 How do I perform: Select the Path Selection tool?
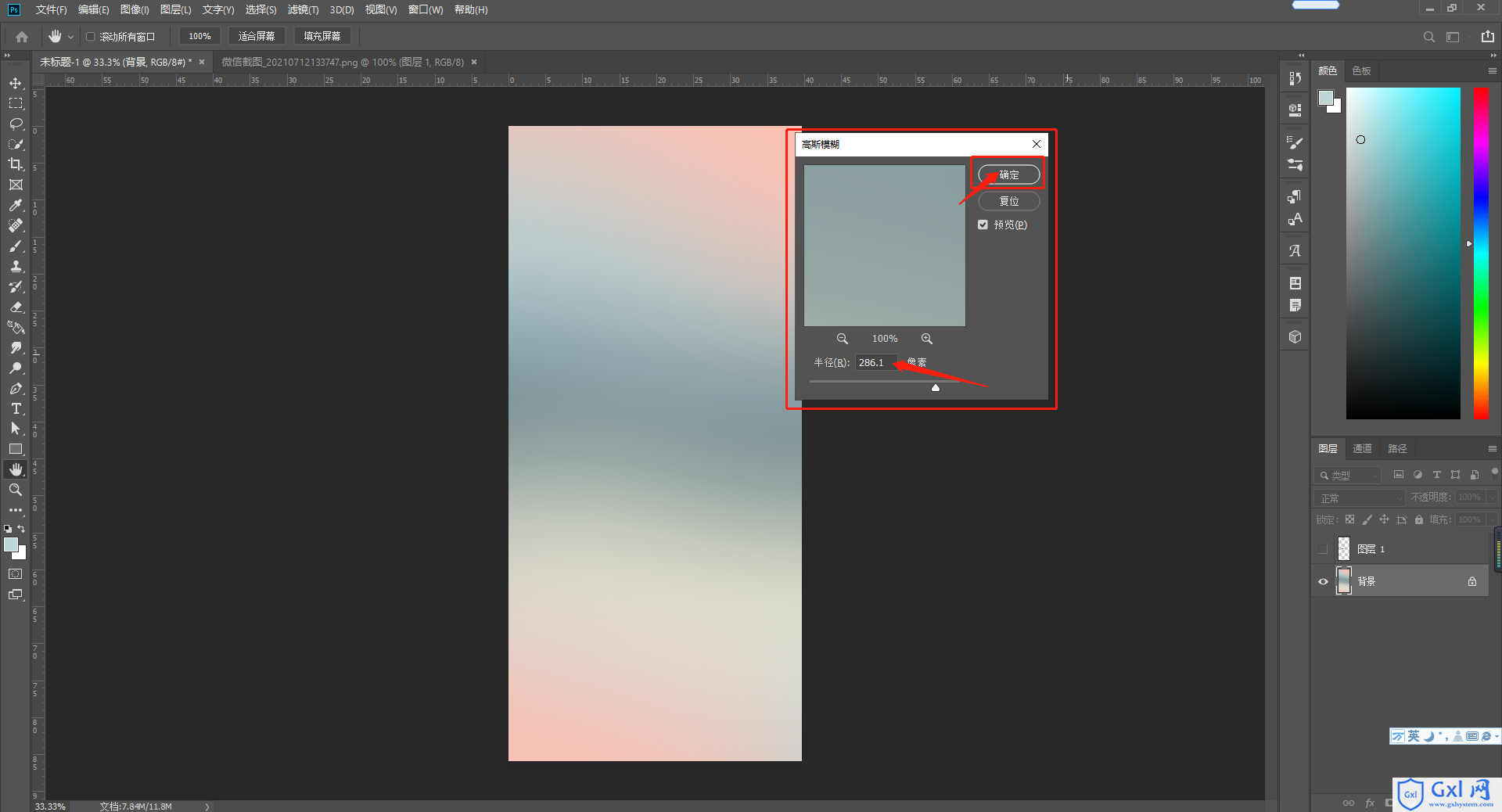pos(16,429)
